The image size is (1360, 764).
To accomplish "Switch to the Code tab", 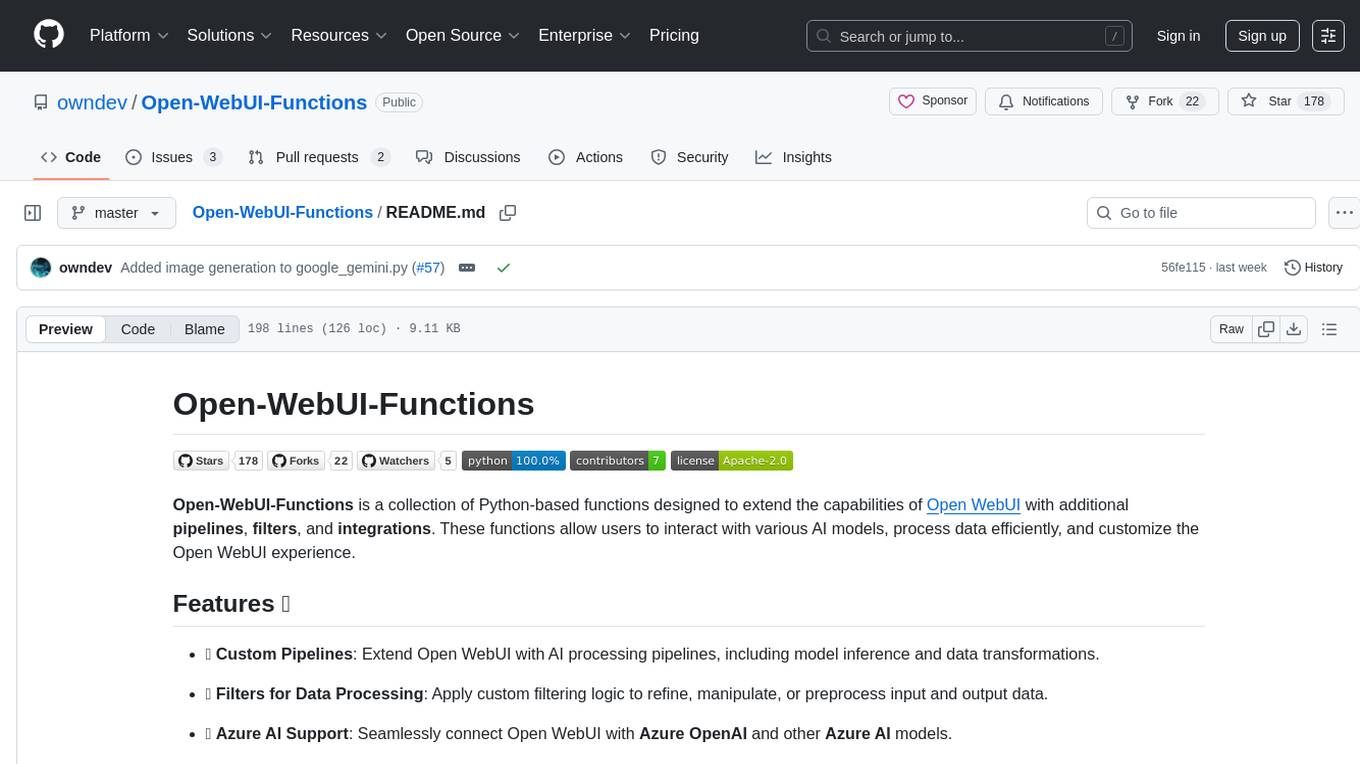I will click(71, 157).
